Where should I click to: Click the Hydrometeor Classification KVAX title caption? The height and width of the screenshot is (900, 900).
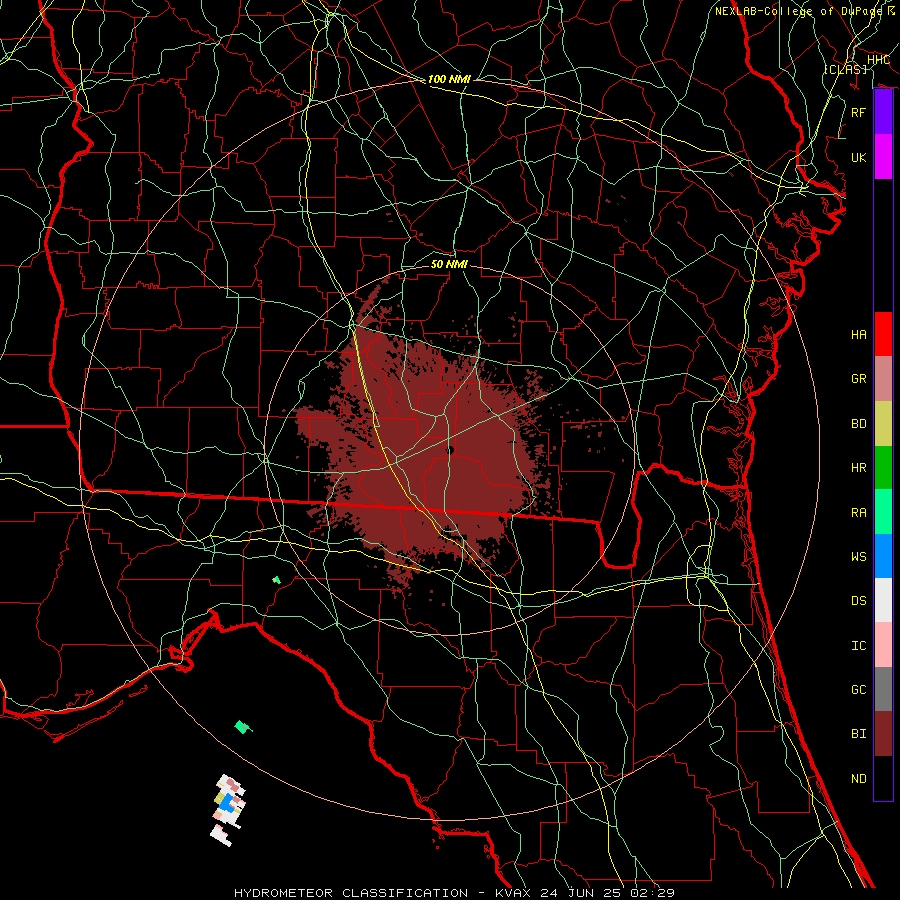point(454,893)
